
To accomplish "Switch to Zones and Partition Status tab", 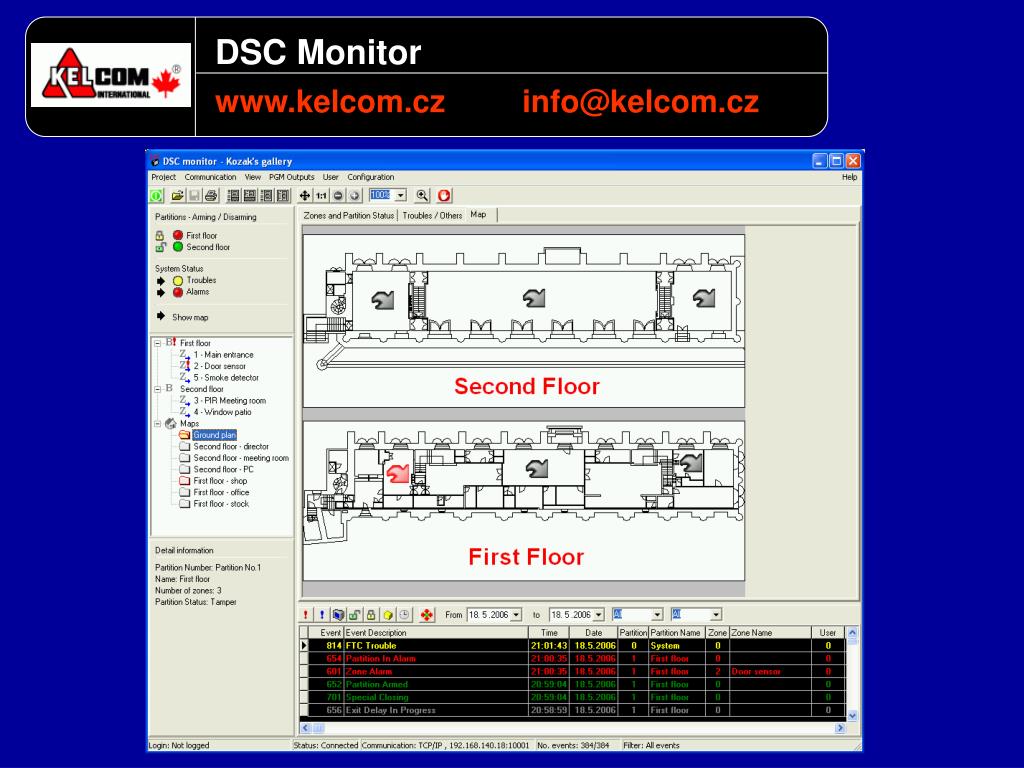I will (x=349, y=216).
